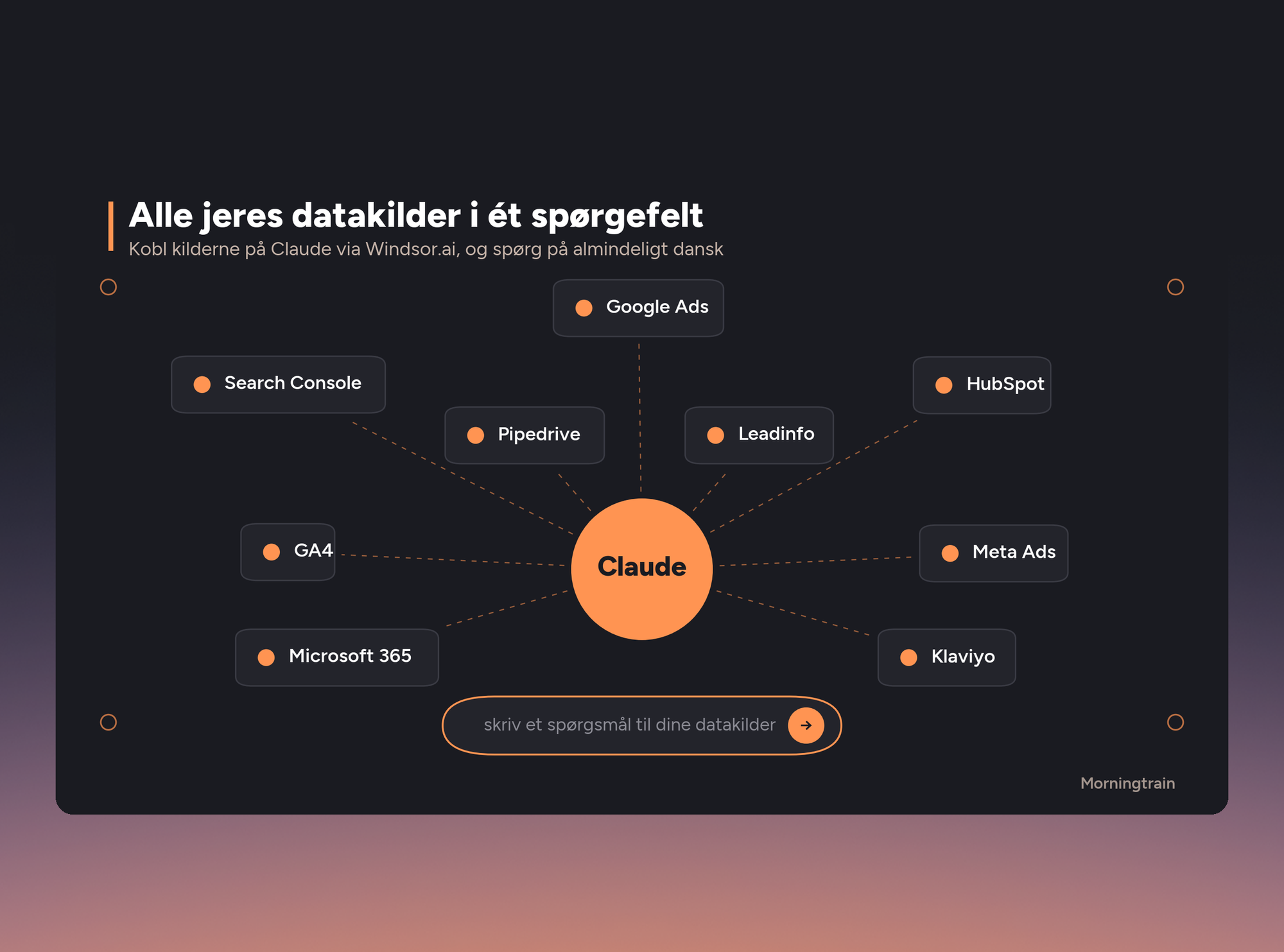Select the Microsoft 365 source chip
Image resolution: width=1284 pixels, height=952 pixels.
pyautogui.click(x=337, y=657)
